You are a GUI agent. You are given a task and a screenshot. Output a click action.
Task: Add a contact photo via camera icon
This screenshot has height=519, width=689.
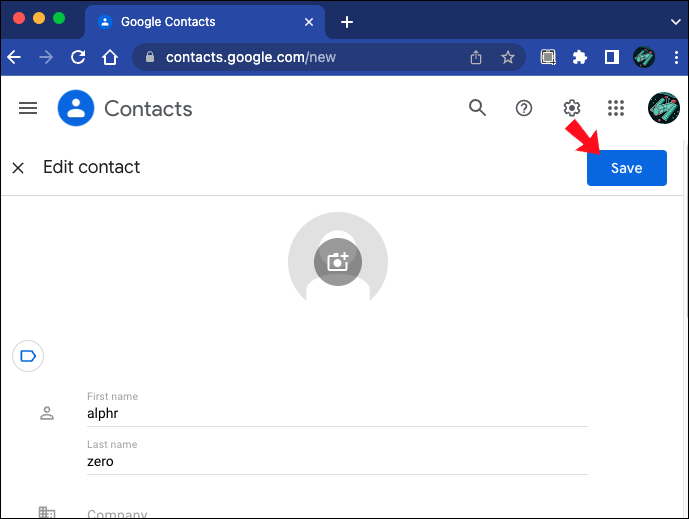pos(338,262)
